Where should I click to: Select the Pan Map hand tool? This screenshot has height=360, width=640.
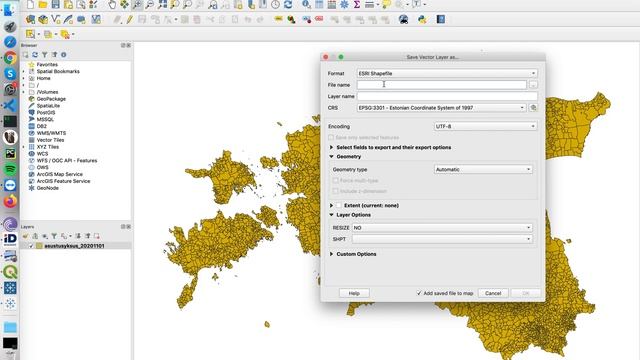coord(112,4)
